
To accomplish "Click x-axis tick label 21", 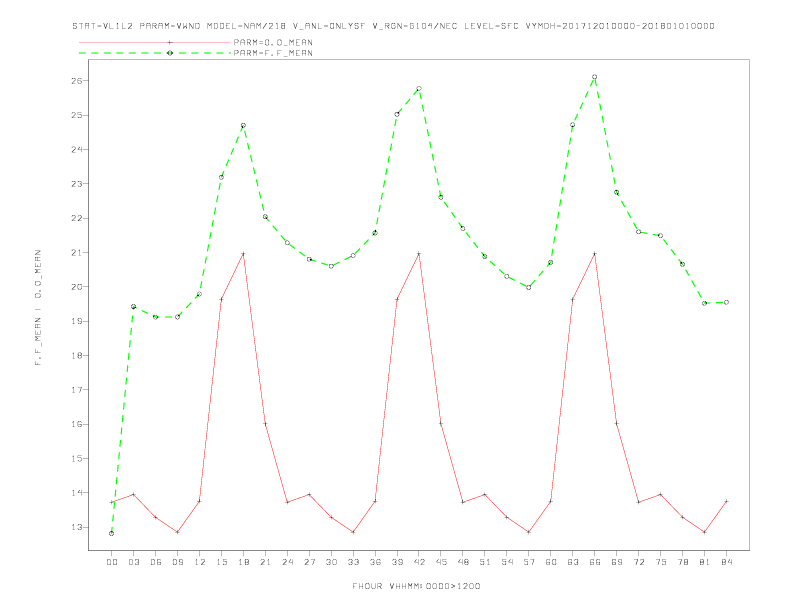I will click(x=265, y=562).
